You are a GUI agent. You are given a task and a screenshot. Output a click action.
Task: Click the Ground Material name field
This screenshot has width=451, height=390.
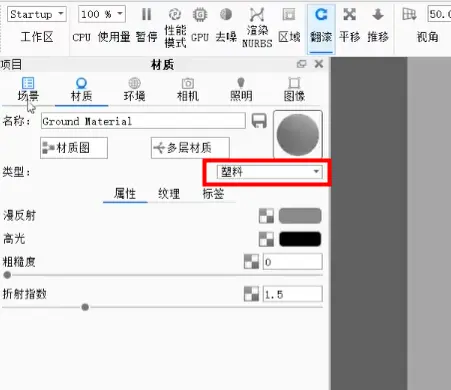pos(143,121)
